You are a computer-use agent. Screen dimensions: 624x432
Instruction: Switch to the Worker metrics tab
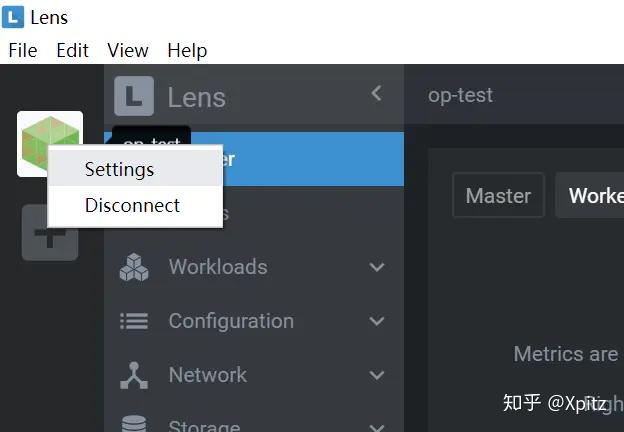[x=590, y=195]
